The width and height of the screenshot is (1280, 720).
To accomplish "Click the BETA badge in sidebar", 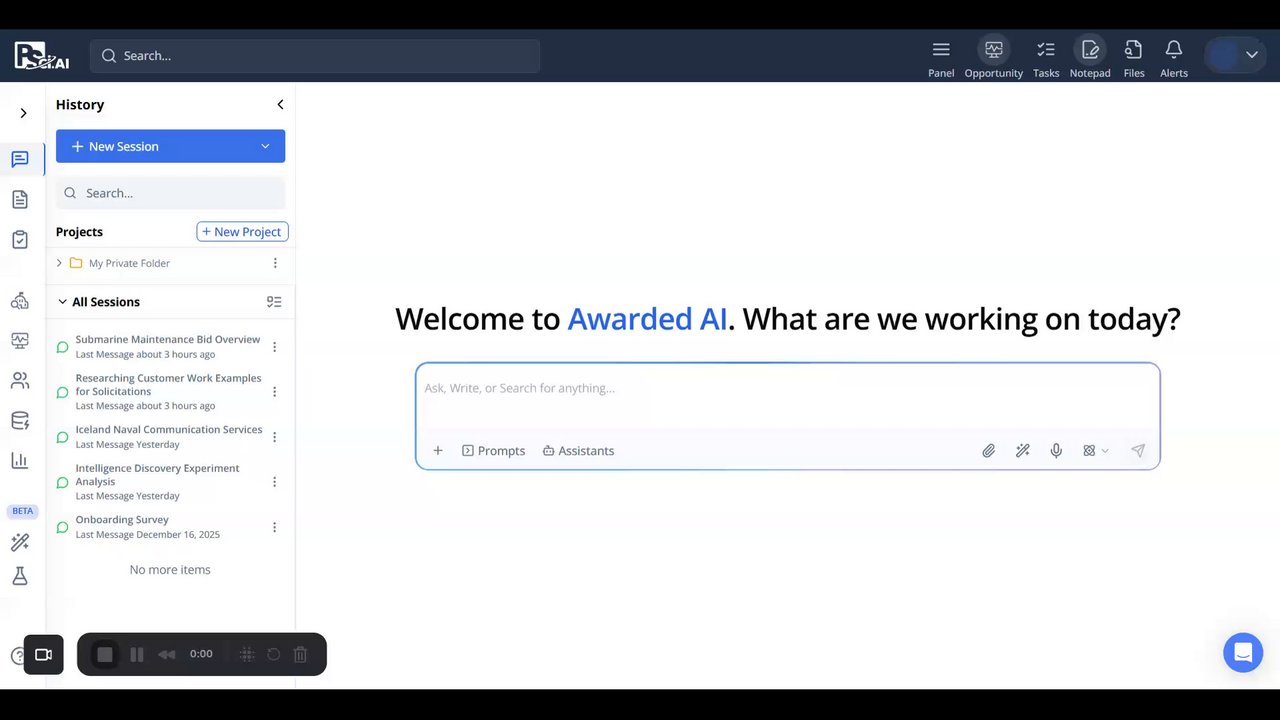I will (x=22, y=511).
